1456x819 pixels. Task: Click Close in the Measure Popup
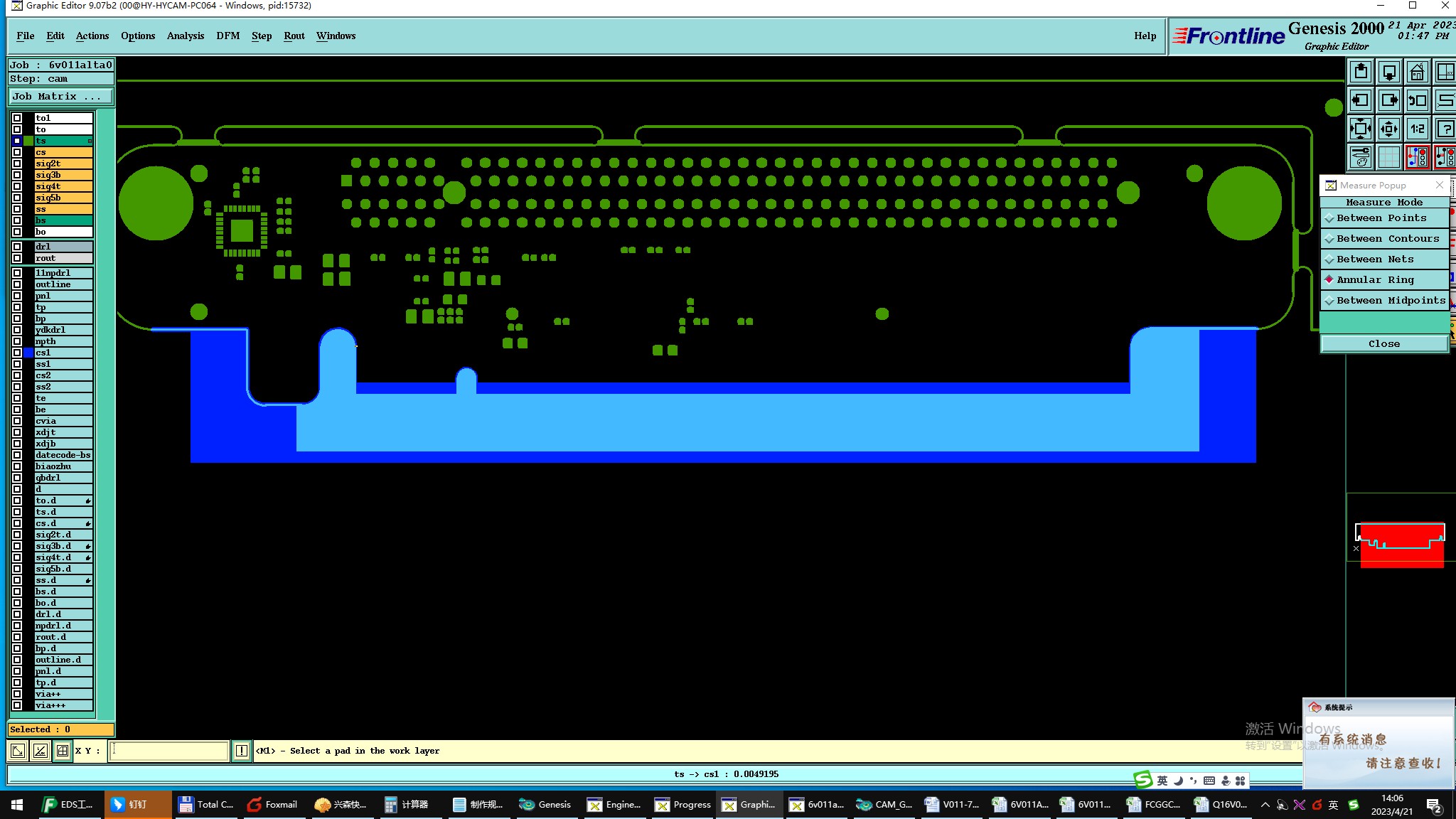point(1383,344)
